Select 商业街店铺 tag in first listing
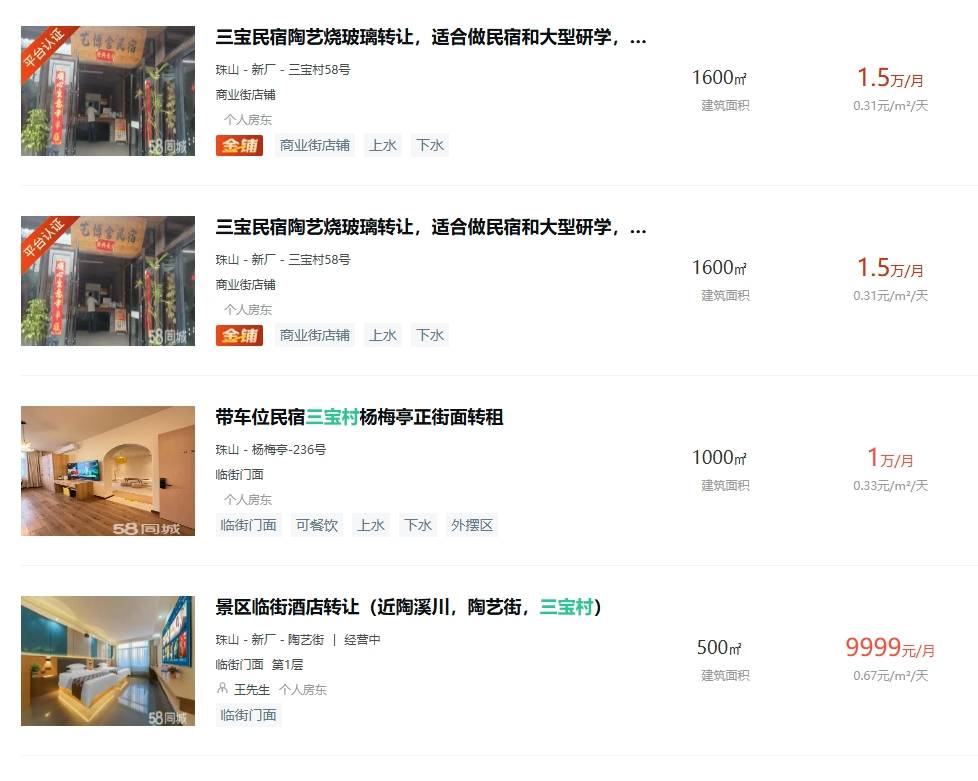The width and height of the screenshot is (978, 781). 315,145
